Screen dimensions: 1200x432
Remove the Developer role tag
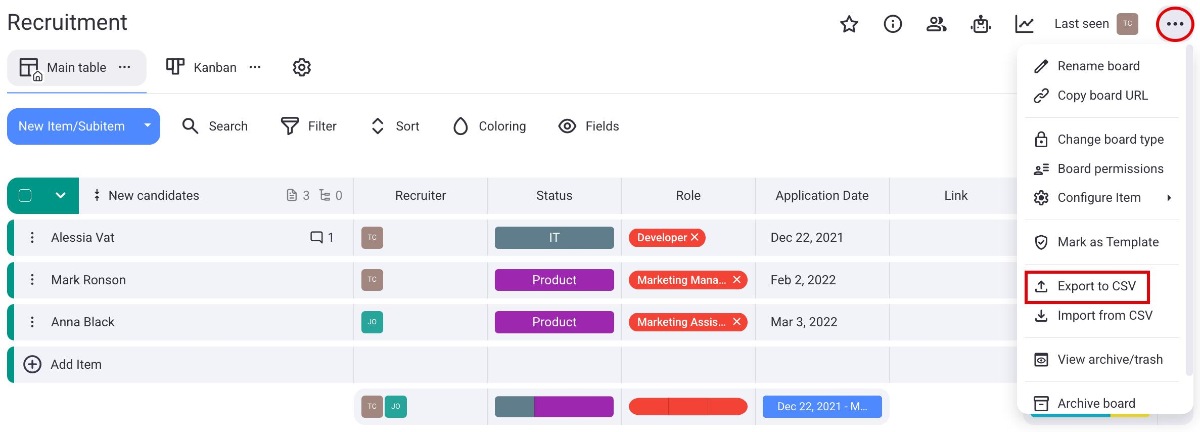695,238
